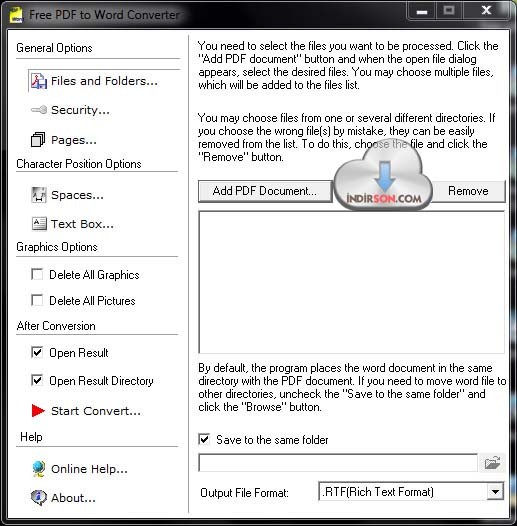Viewport: 517px width, 526px height.
Task: Click the browse folder icon button
Action: [x=492, y=463]
